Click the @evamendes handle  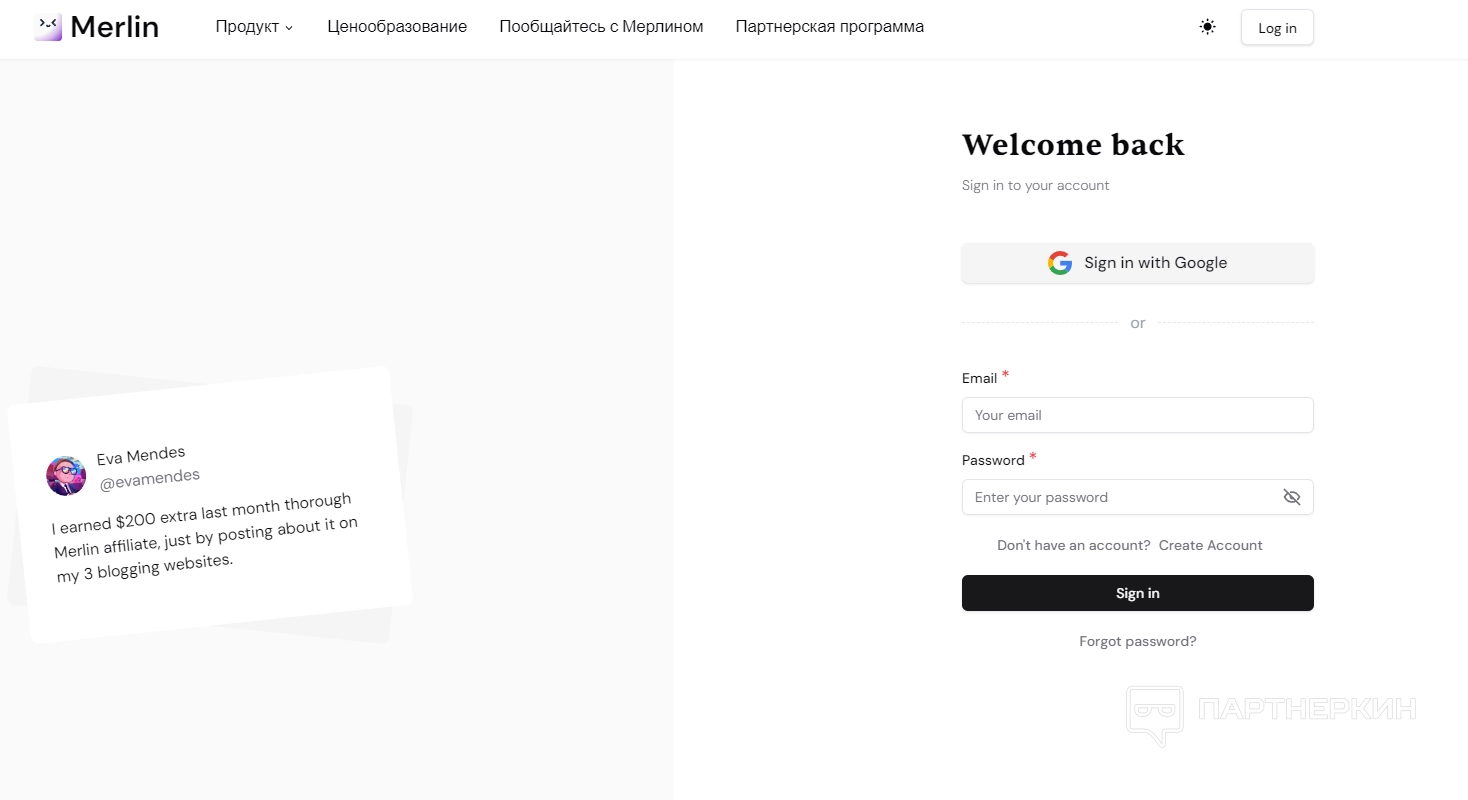(x=150, y=479)
